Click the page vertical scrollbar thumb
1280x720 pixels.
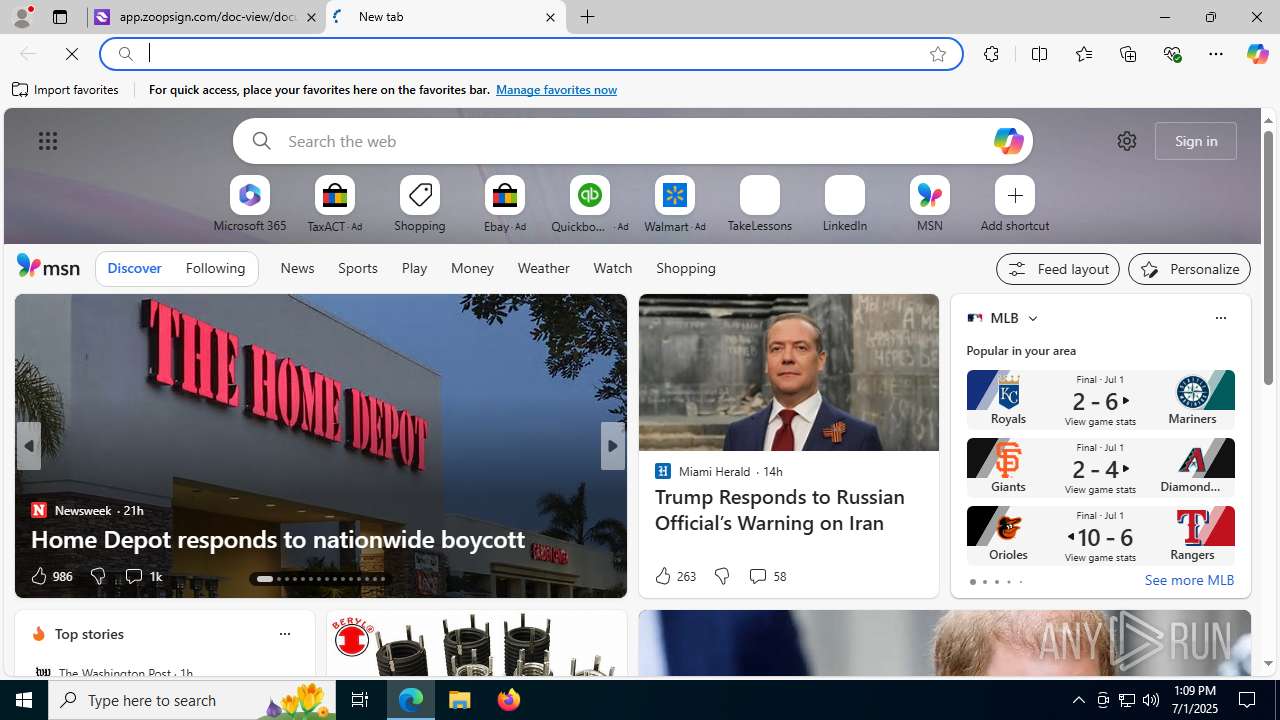[x=1268, y=258]
